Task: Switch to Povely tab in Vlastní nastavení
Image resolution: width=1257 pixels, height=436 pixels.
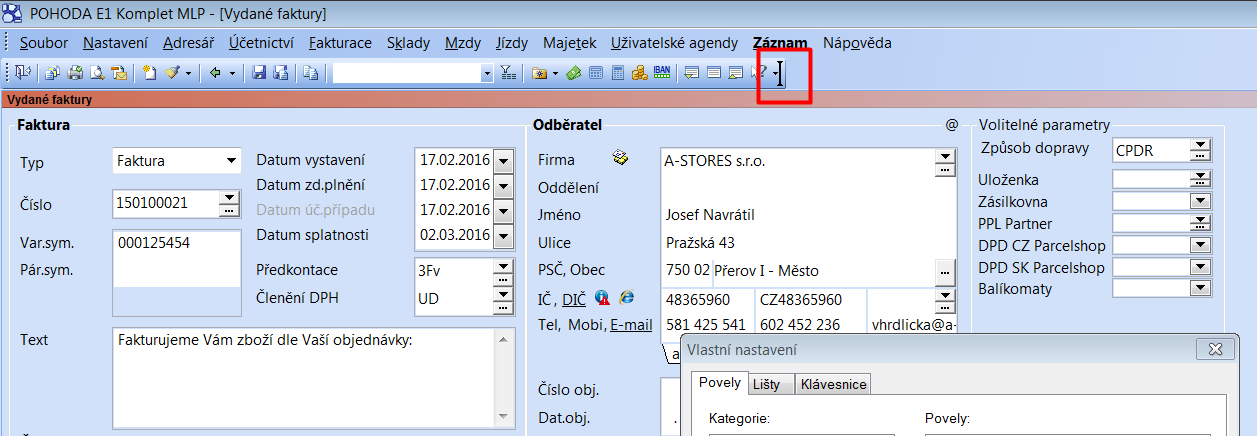Action: coord(720,384)
